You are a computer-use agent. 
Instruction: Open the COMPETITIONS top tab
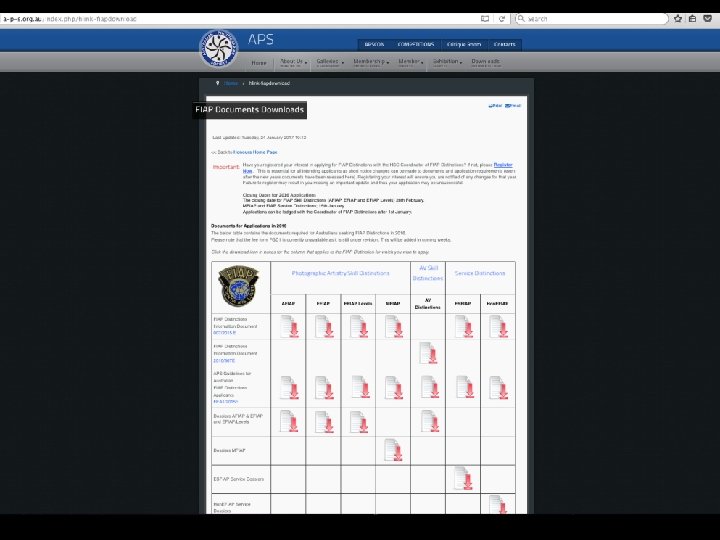416,45
